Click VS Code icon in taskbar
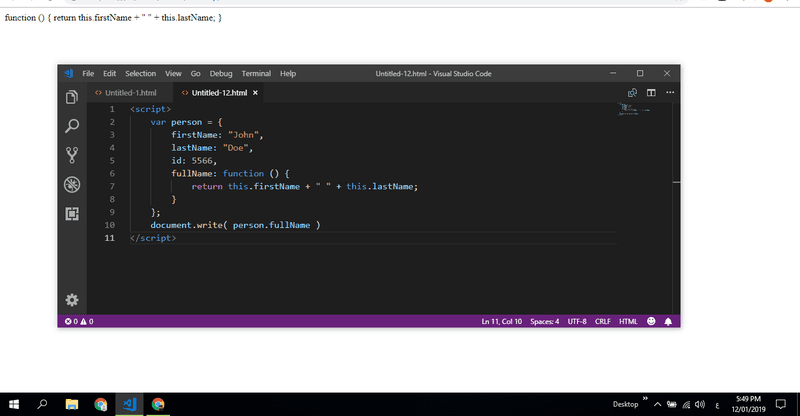800x416 pixels. pos(129,404)
